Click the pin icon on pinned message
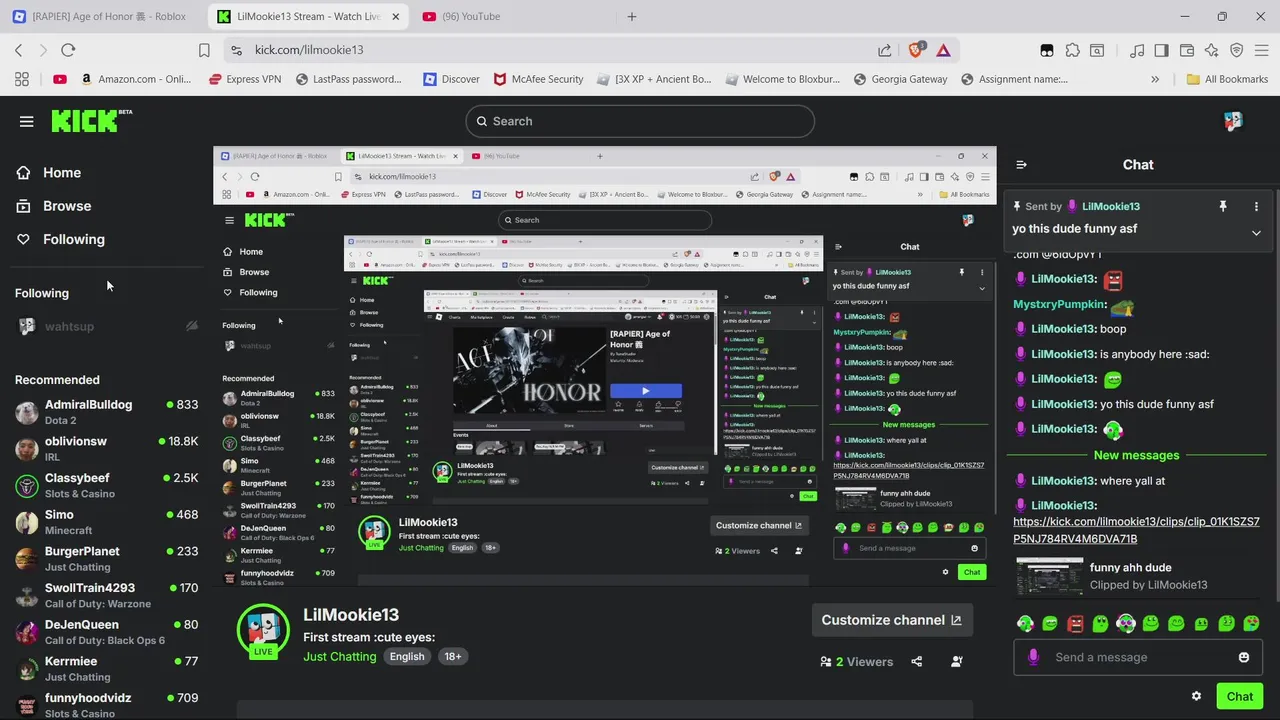The image size is (1280, 720). [1222, 206]
